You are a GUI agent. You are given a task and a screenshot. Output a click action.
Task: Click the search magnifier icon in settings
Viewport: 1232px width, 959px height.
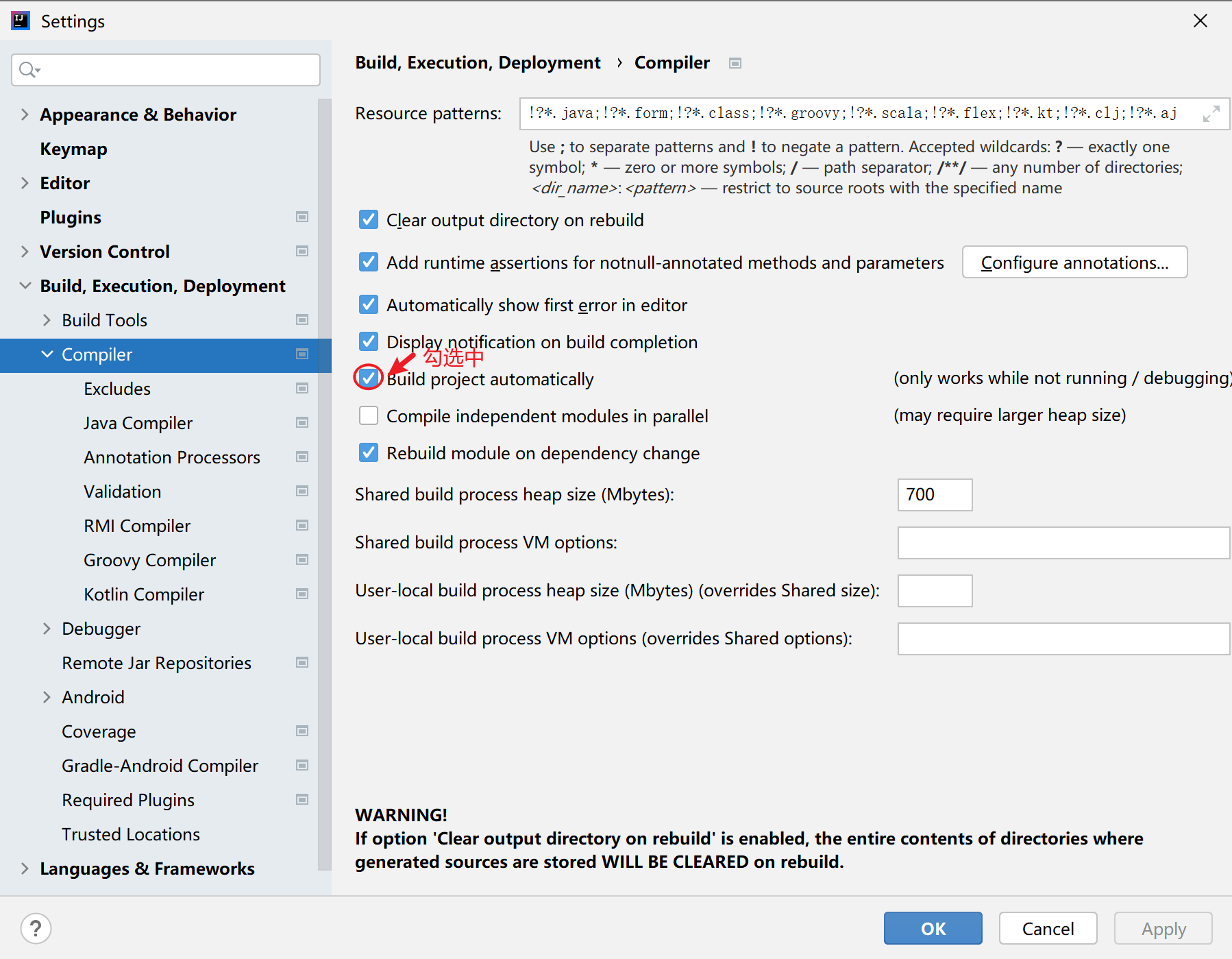click(x=29, y=70)
